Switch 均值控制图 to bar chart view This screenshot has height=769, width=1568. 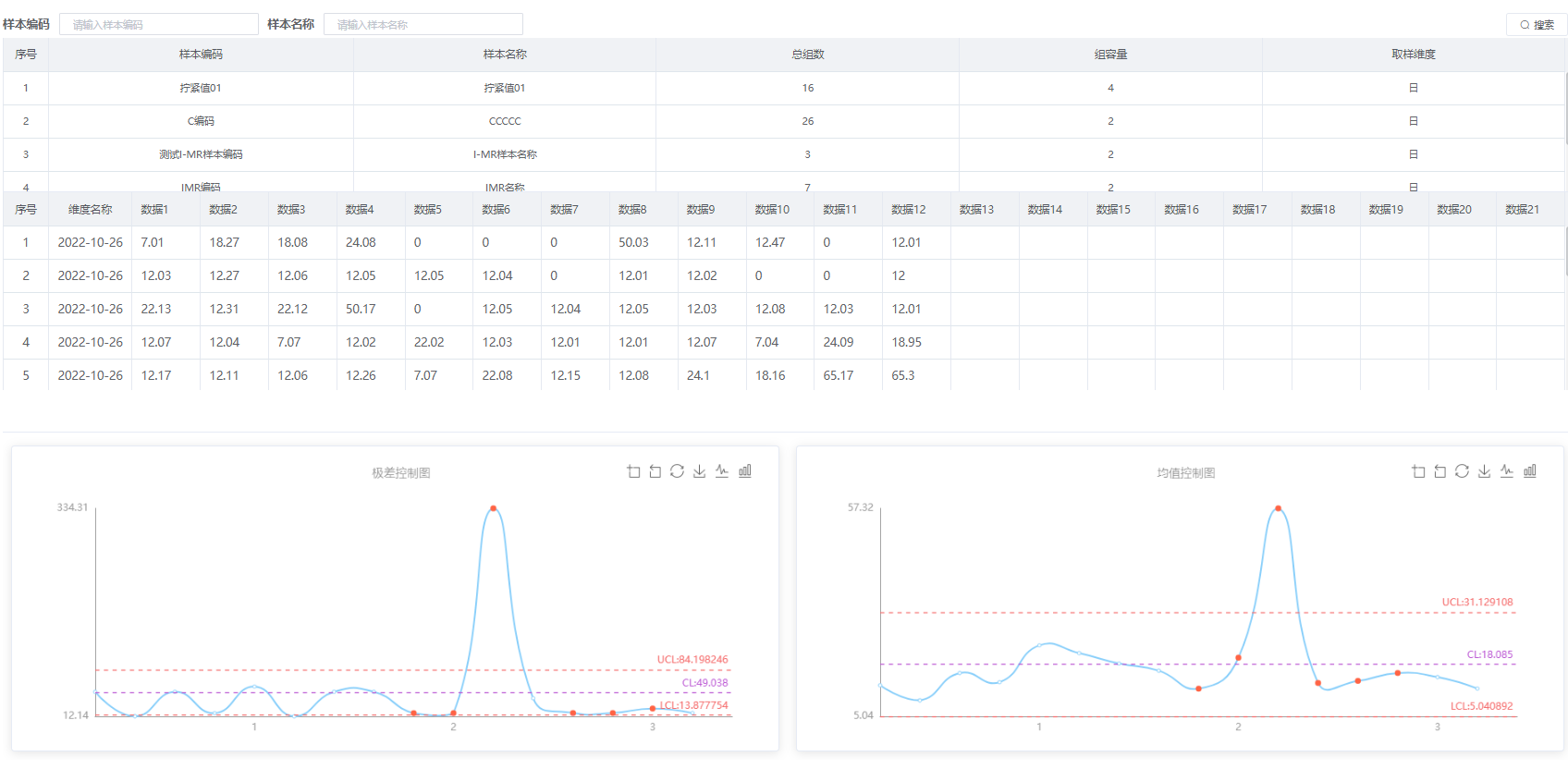click(x=1530, y=471)
